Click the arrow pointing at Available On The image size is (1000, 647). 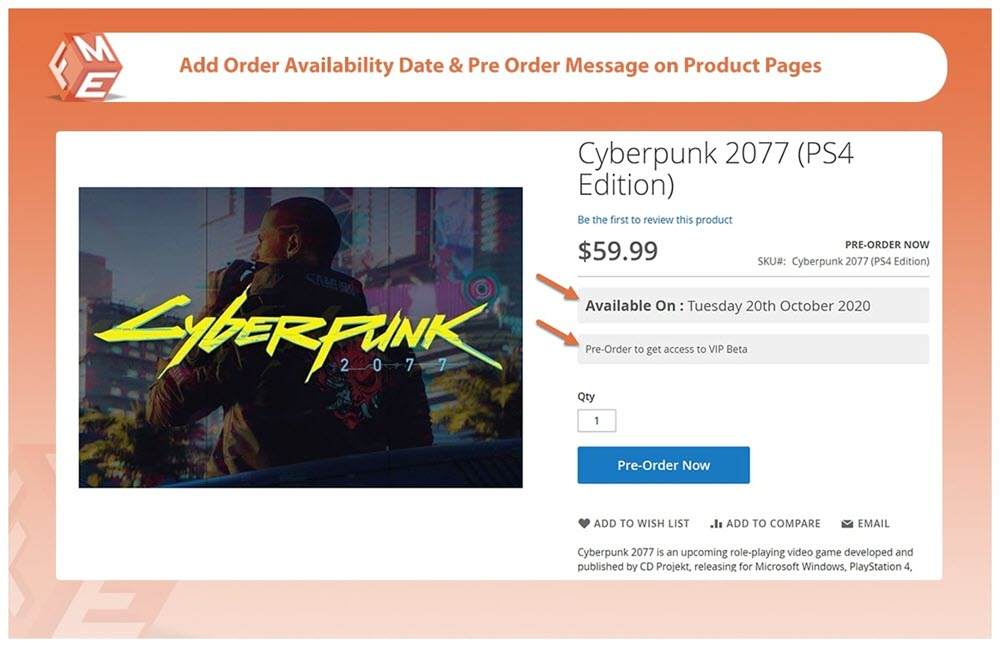tap(556, 288)
